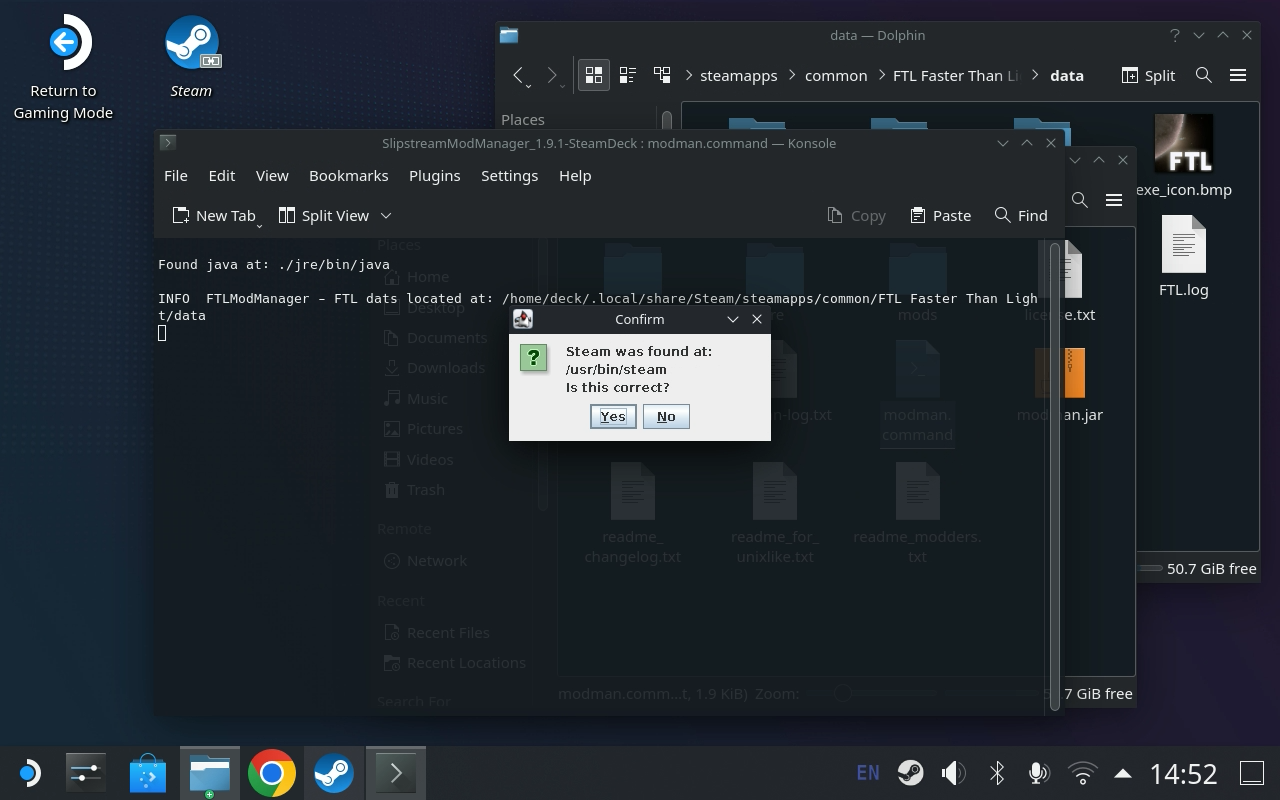The image size is (1280, 800).
Task: Click Konsole titlebar terminal icon
Action: tap(168, 143)
